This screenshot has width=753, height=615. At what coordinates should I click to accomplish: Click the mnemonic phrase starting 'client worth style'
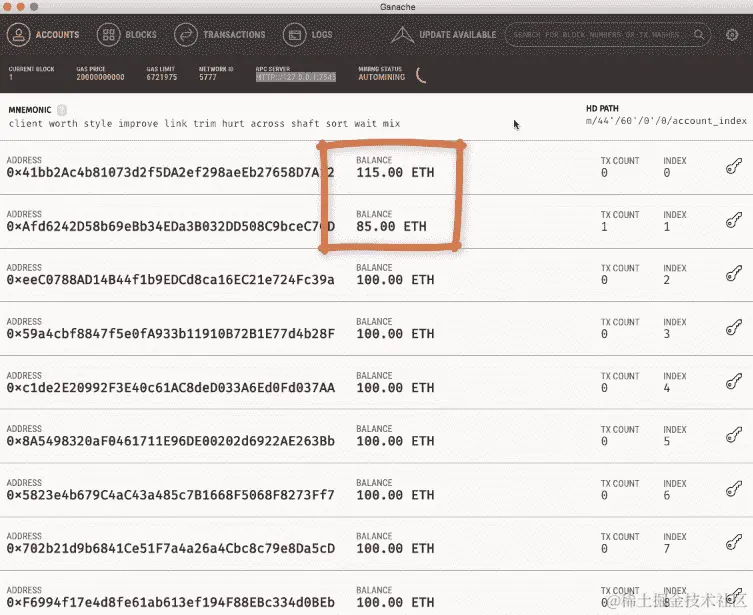click(205, 123)
